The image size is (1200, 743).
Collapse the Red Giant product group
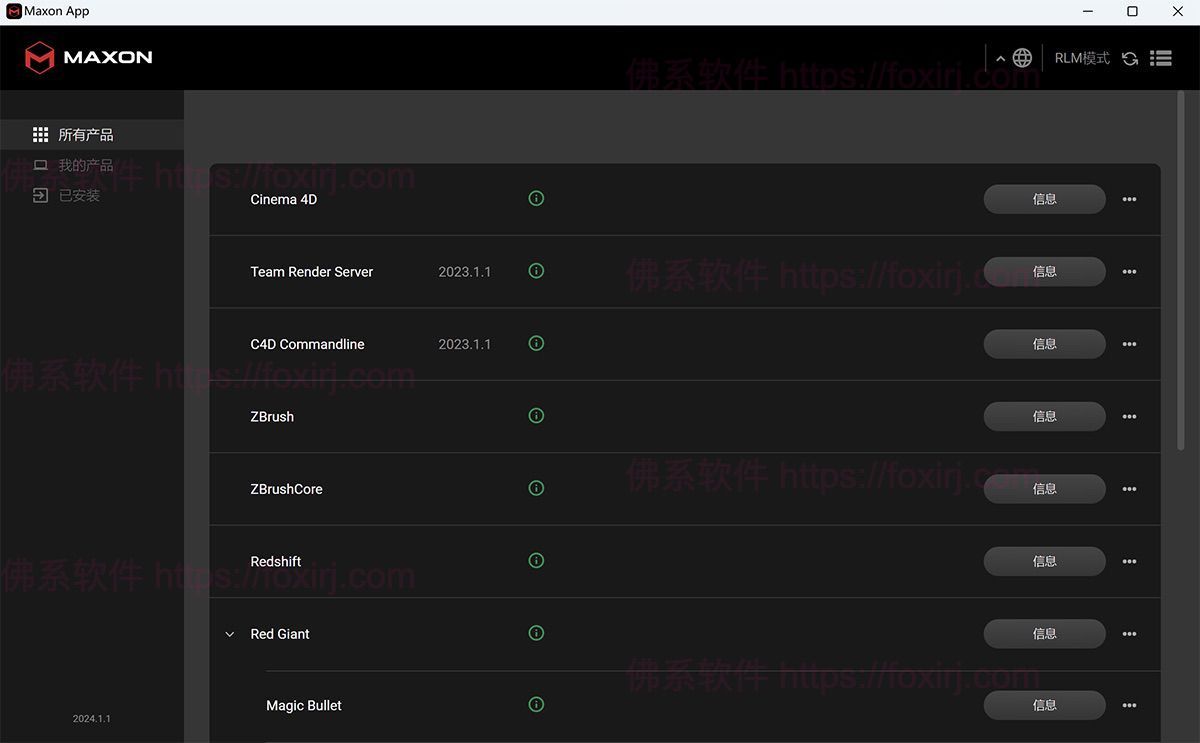230,634
